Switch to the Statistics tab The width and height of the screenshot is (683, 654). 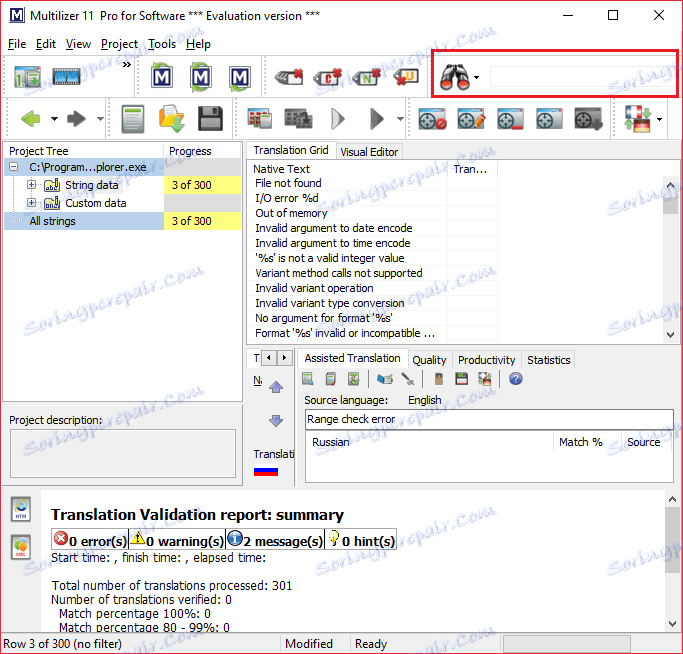[x=548, y=360]
